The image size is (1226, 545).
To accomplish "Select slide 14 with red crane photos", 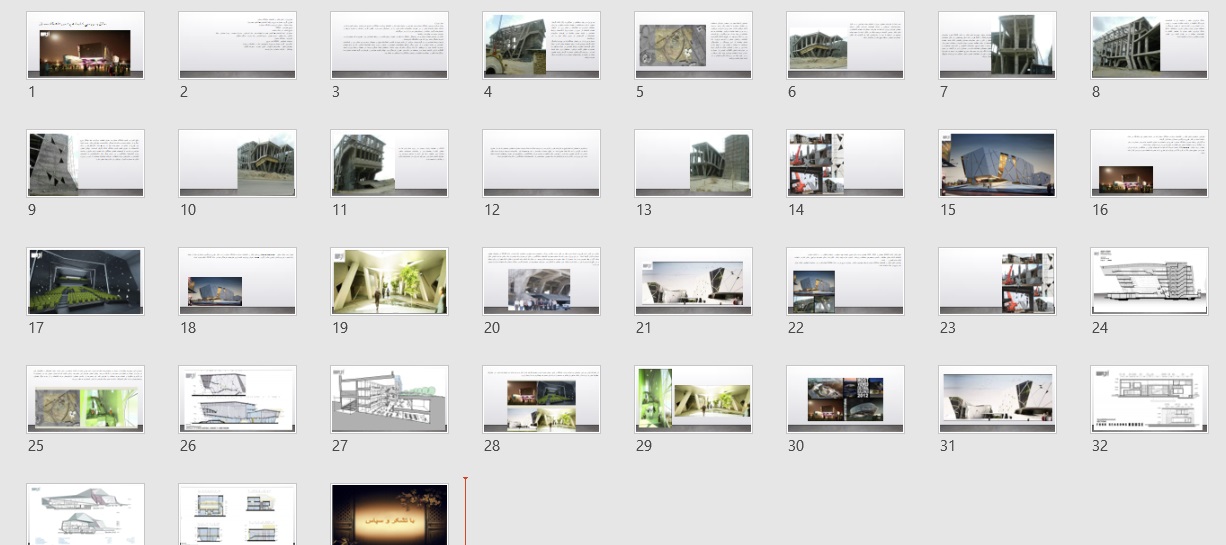I will (845, 163).
